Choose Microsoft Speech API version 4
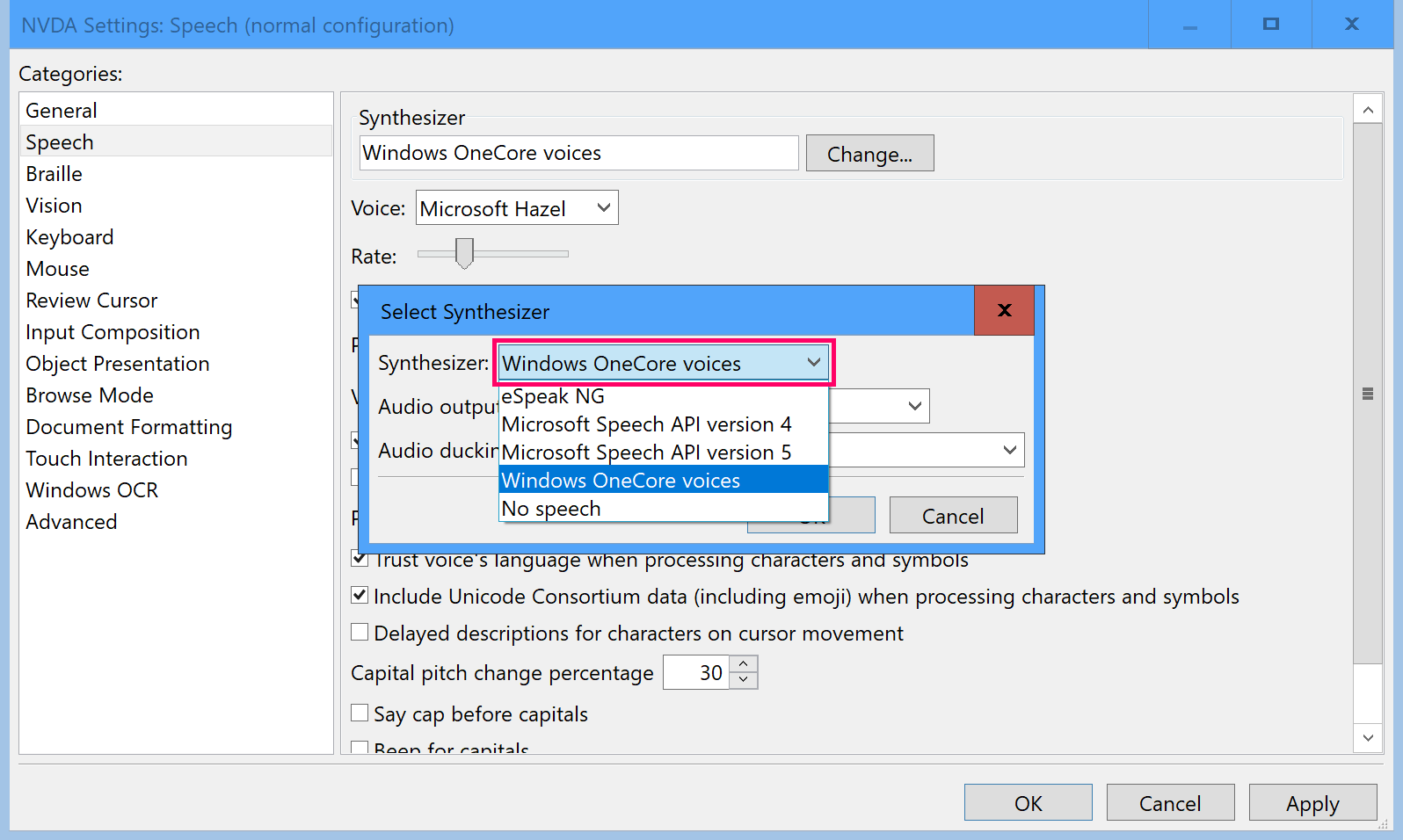1403x840 pixels. point(664,424)
